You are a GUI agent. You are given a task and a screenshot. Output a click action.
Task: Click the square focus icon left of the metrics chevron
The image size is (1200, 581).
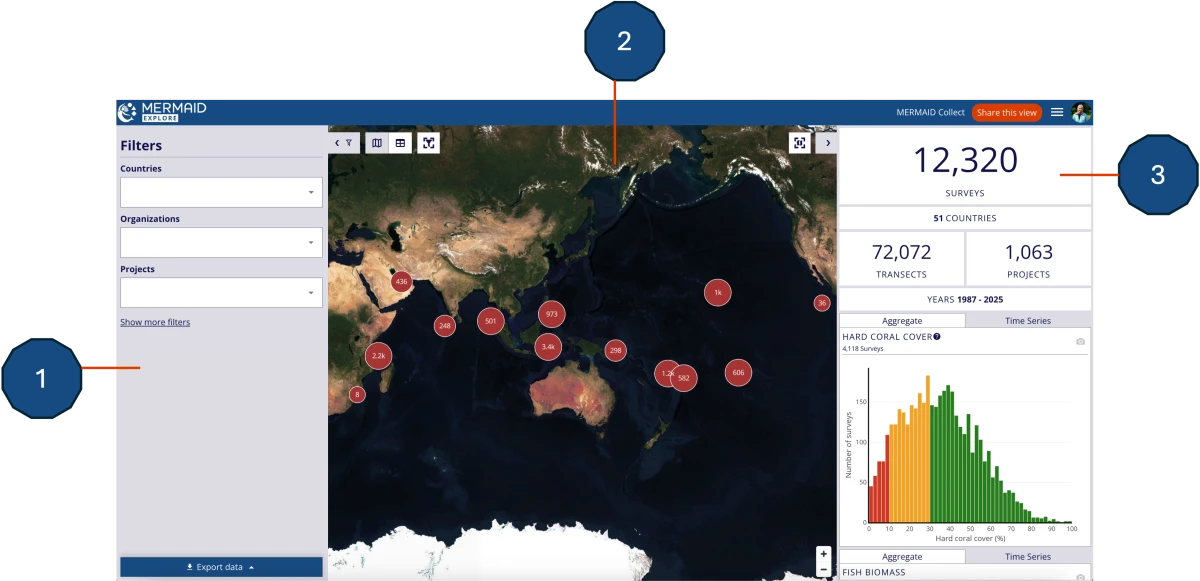pos(800,143)
